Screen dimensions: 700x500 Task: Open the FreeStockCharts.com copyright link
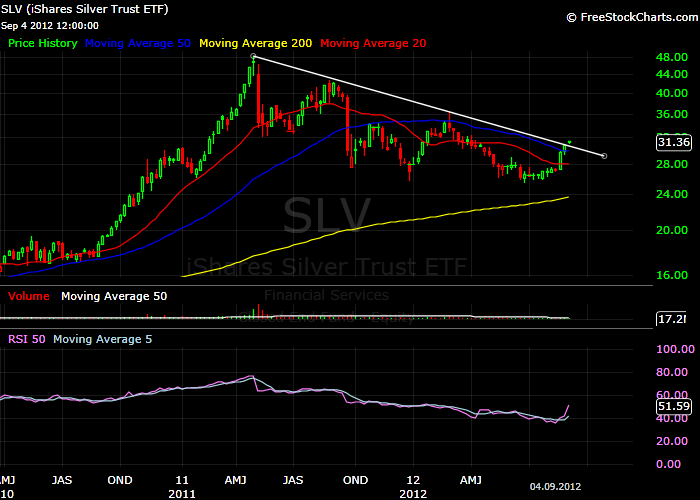tap(632, 17)
